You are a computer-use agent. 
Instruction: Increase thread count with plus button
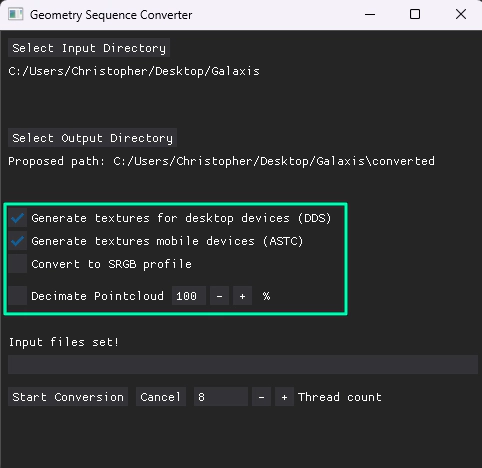284,397
